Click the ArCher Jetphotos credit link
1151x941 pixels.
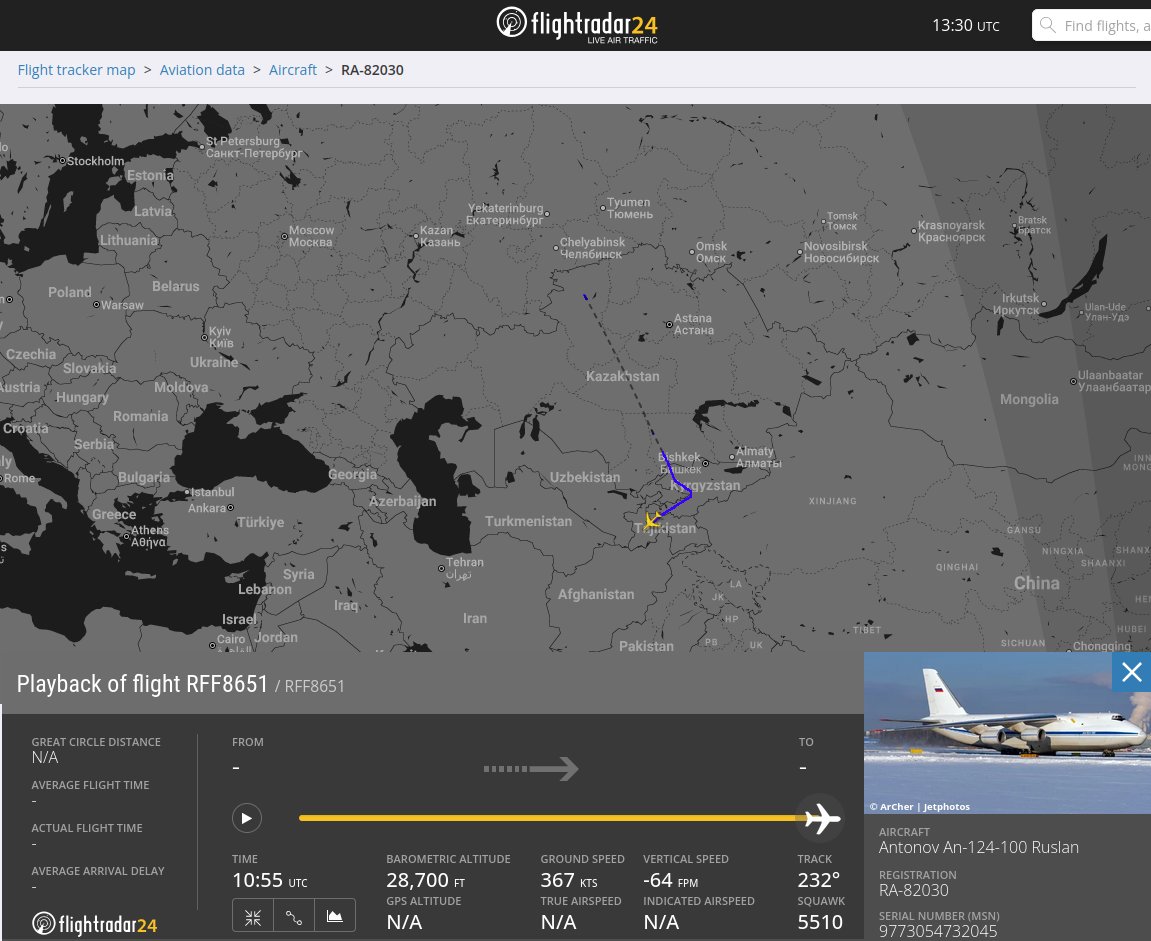(920, 806)
